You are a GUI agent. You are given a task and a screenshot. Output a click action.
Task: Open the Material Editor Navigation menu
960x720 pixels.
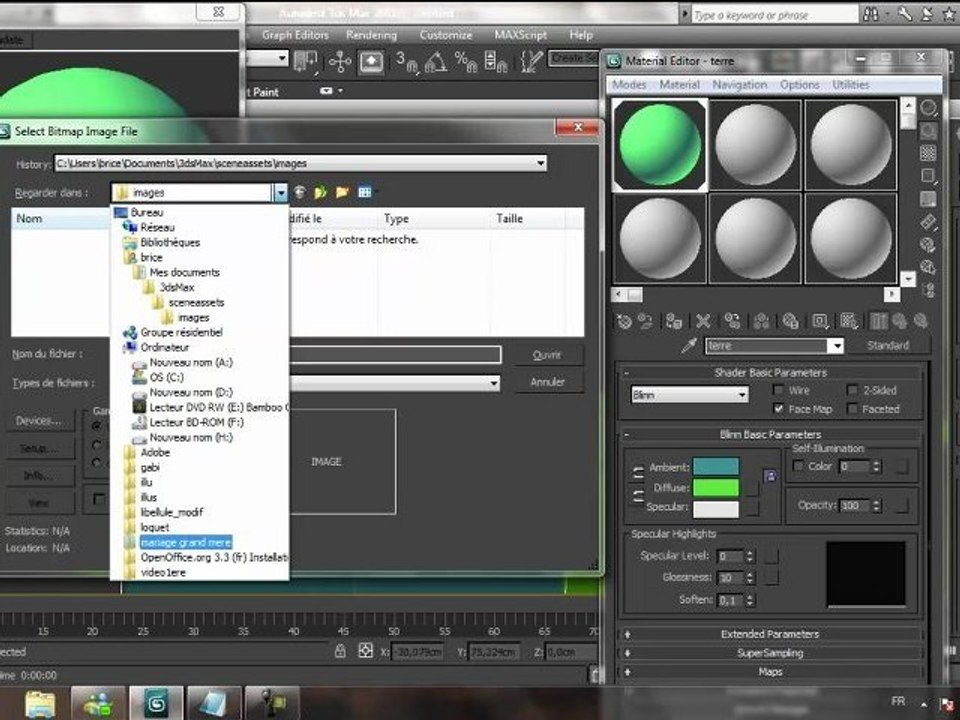[739, 84]
